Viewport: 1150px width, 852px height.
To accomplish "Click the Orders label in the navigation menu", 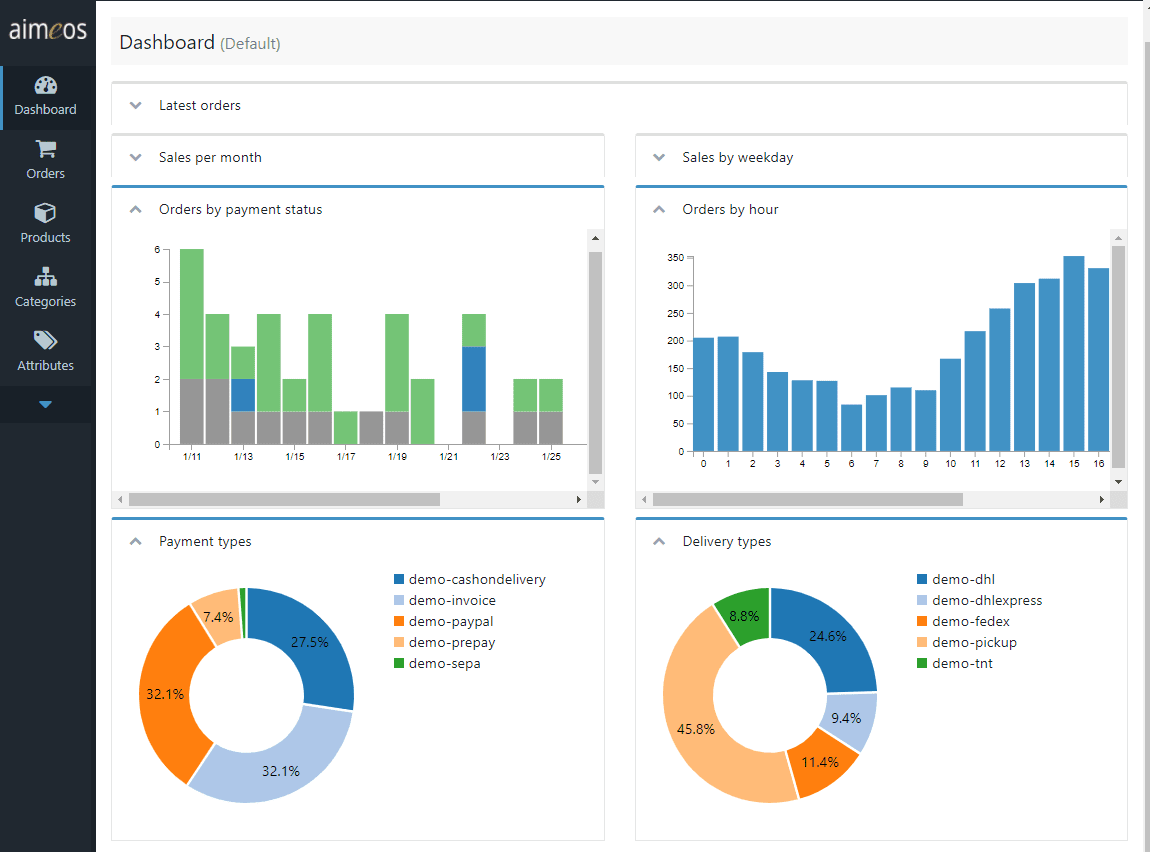I will [x=45, y=173].
